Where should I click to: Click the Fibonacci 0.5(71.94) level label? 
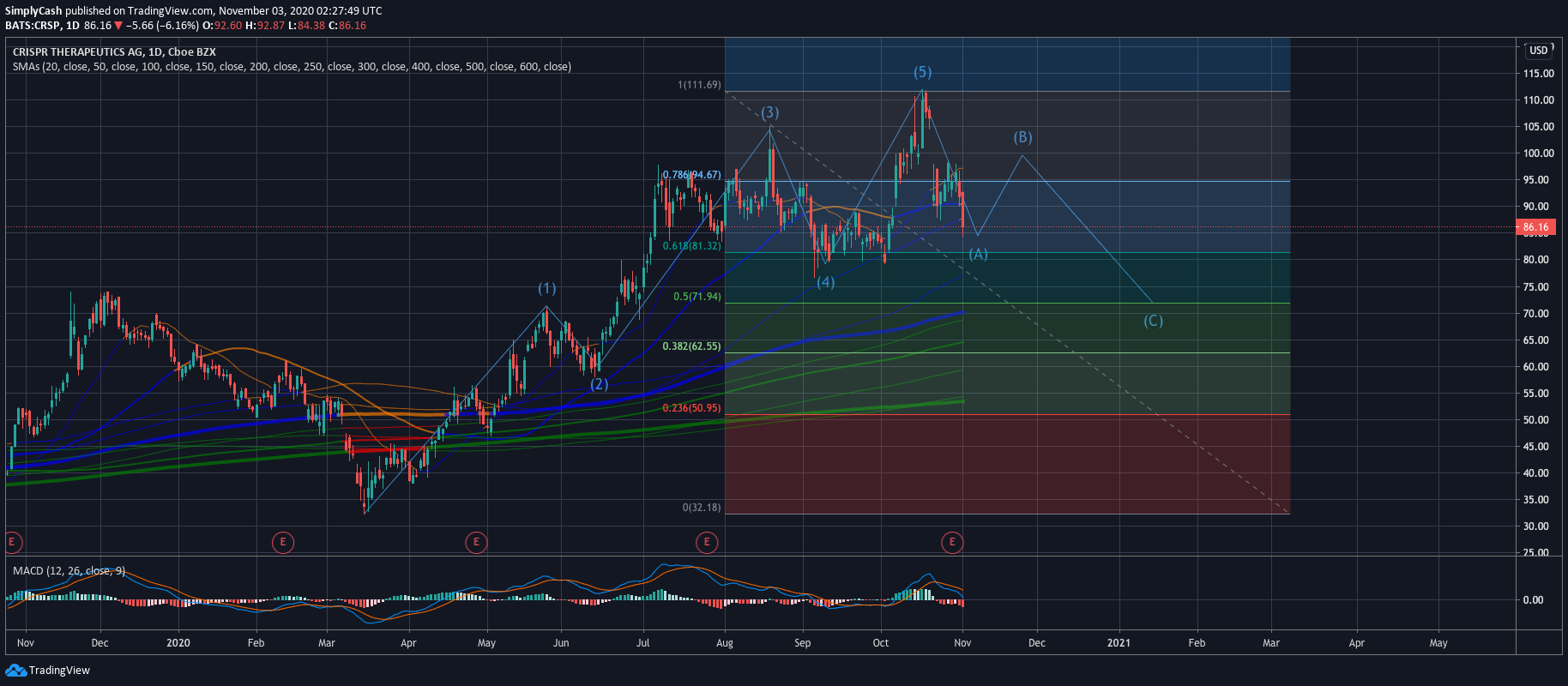click(697, 297)
